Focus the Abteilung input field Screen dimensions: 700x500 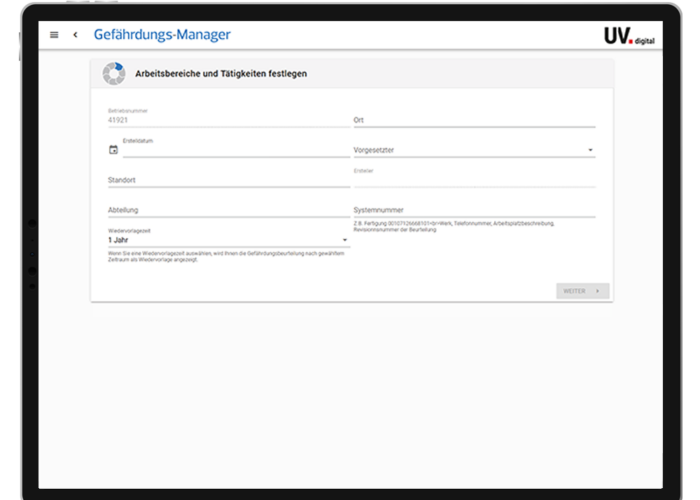229,210
